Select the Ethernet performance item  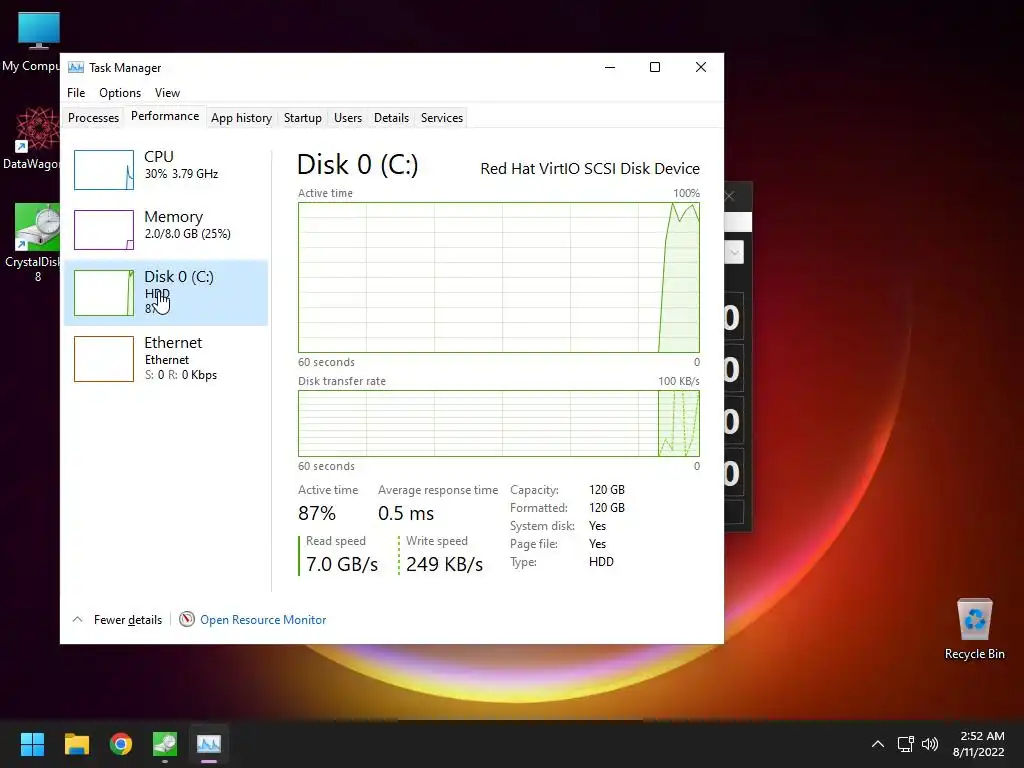[166, 359]
